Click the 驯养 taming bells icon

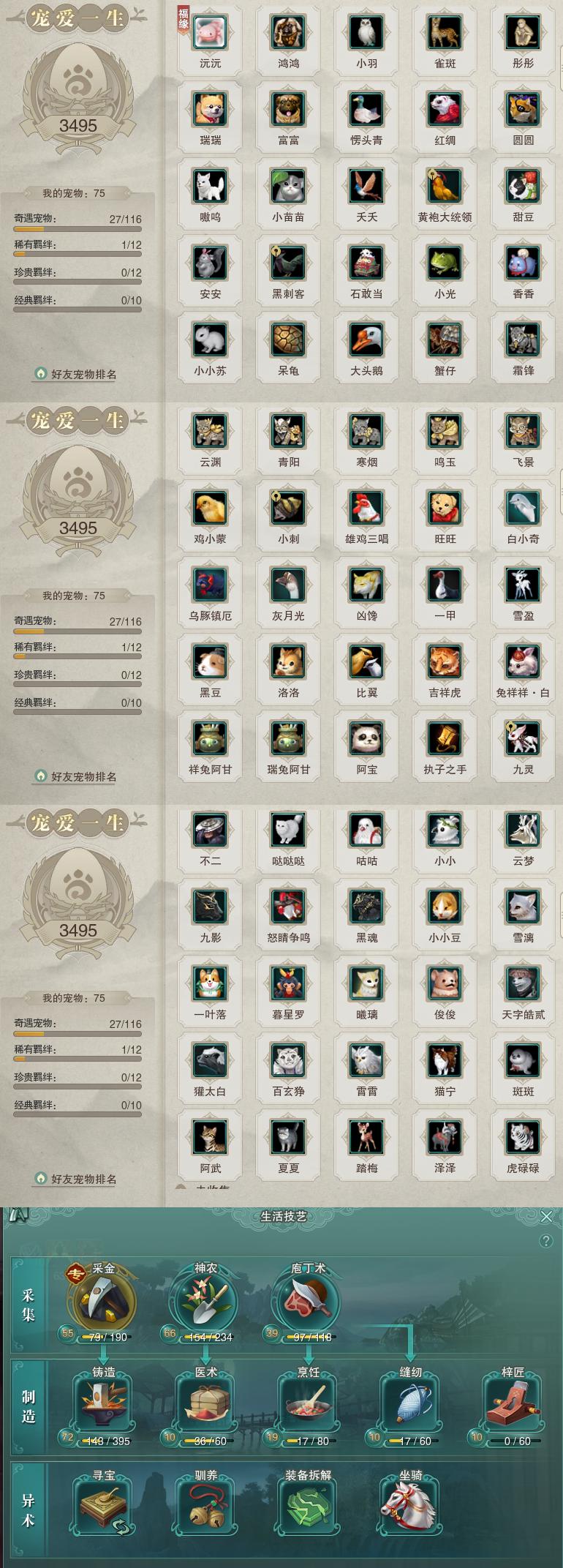click(205, 1507)
